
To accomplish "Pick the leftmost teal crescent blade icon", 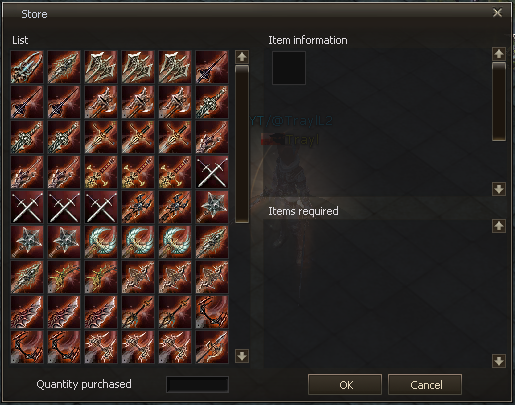I will click(101, 242).
